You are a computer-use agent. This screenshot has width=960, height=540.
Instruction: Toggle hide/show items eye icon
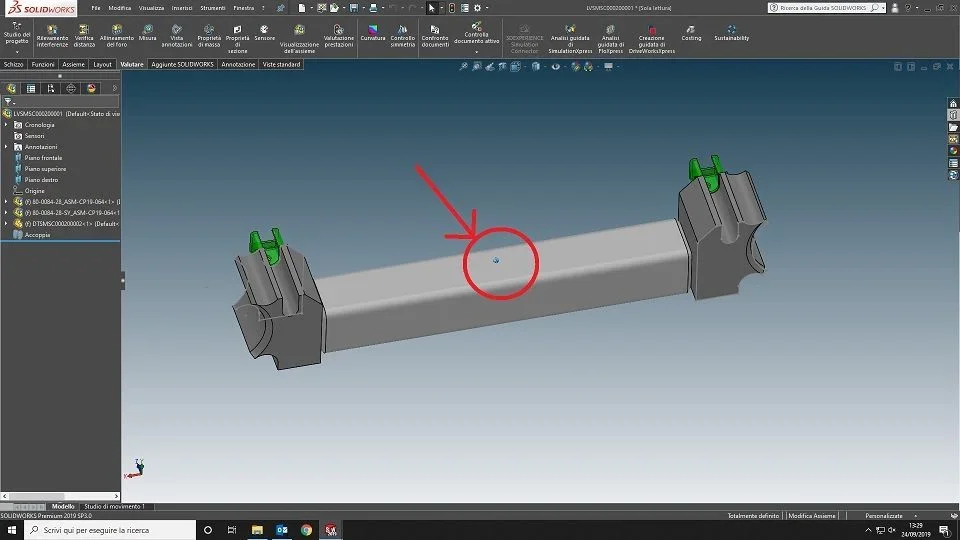click(555, 67)
